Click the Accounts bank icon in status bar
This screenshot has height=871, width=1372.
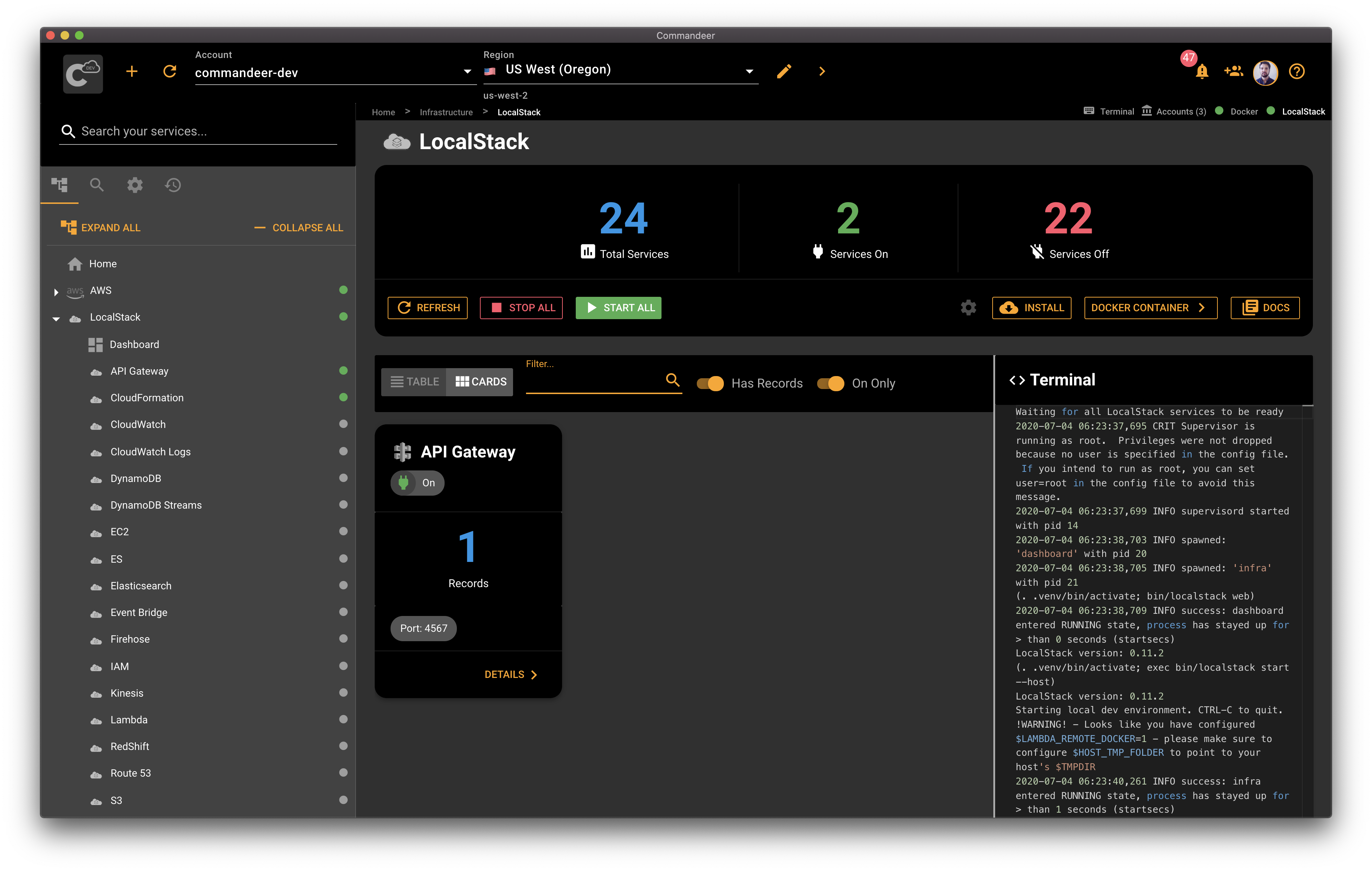coord(1146,111)
